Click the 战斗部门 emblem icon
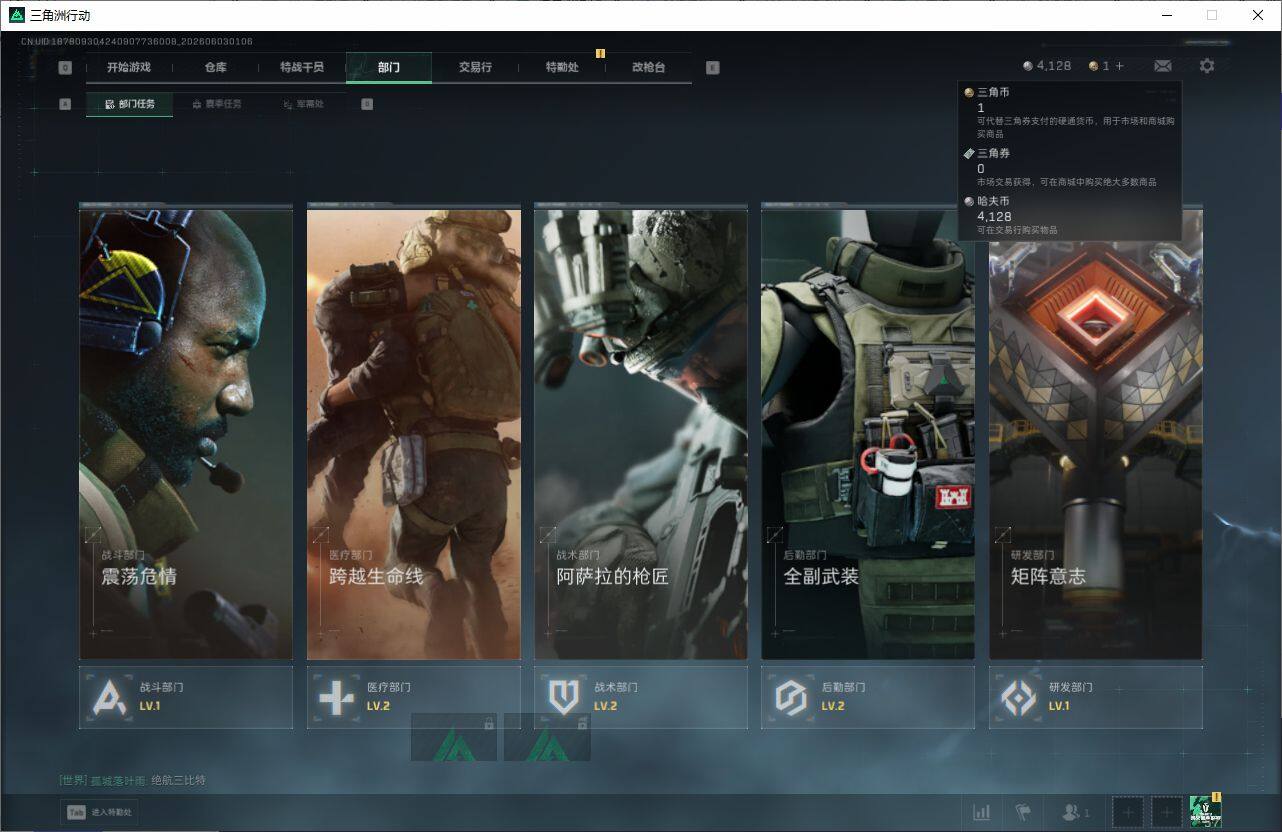Viewport: 1282px width, 832px height. pos(109,697)
